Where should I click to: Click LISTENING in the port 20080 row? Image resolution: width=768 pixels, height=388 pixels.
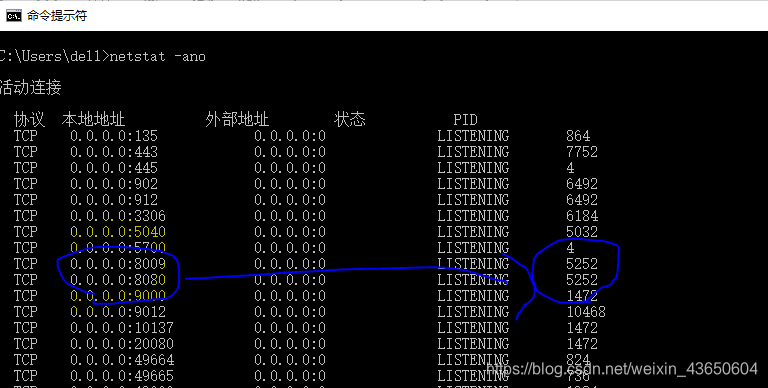pos(473,344)
